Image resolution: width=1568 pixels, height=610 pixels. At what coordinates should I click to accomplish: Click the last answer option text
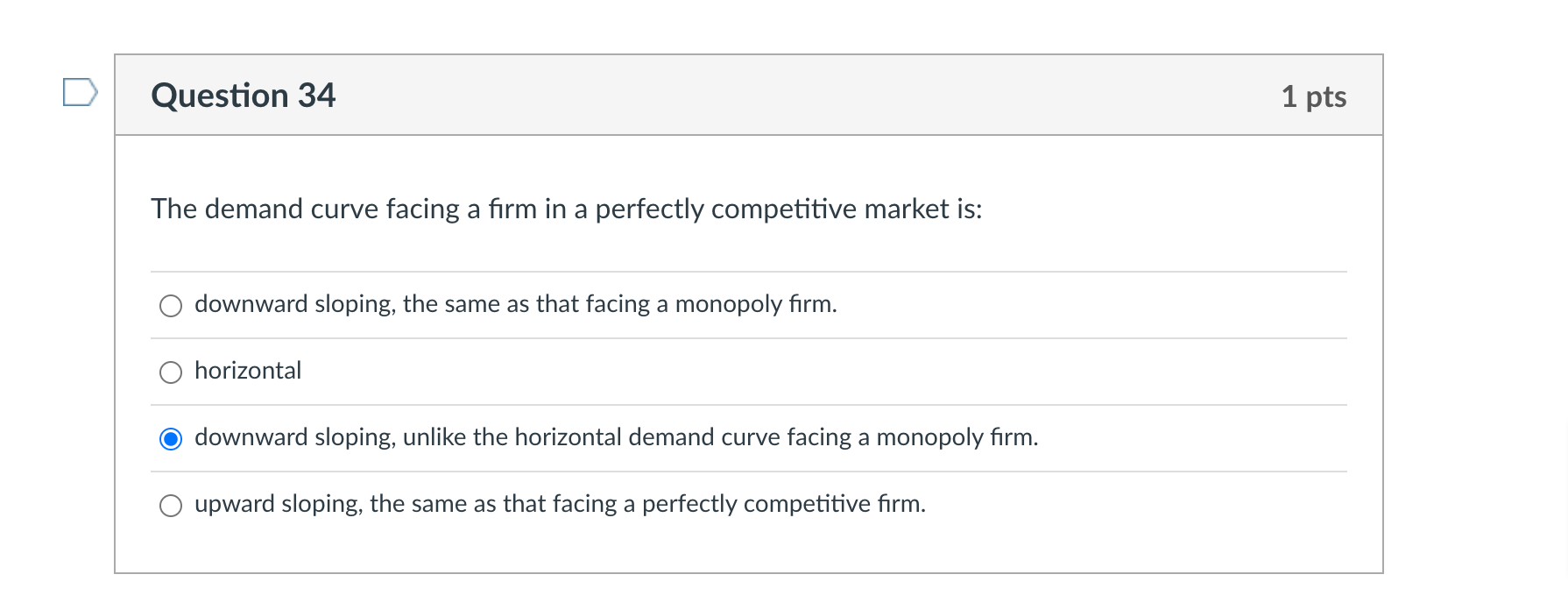coord(561,503)
